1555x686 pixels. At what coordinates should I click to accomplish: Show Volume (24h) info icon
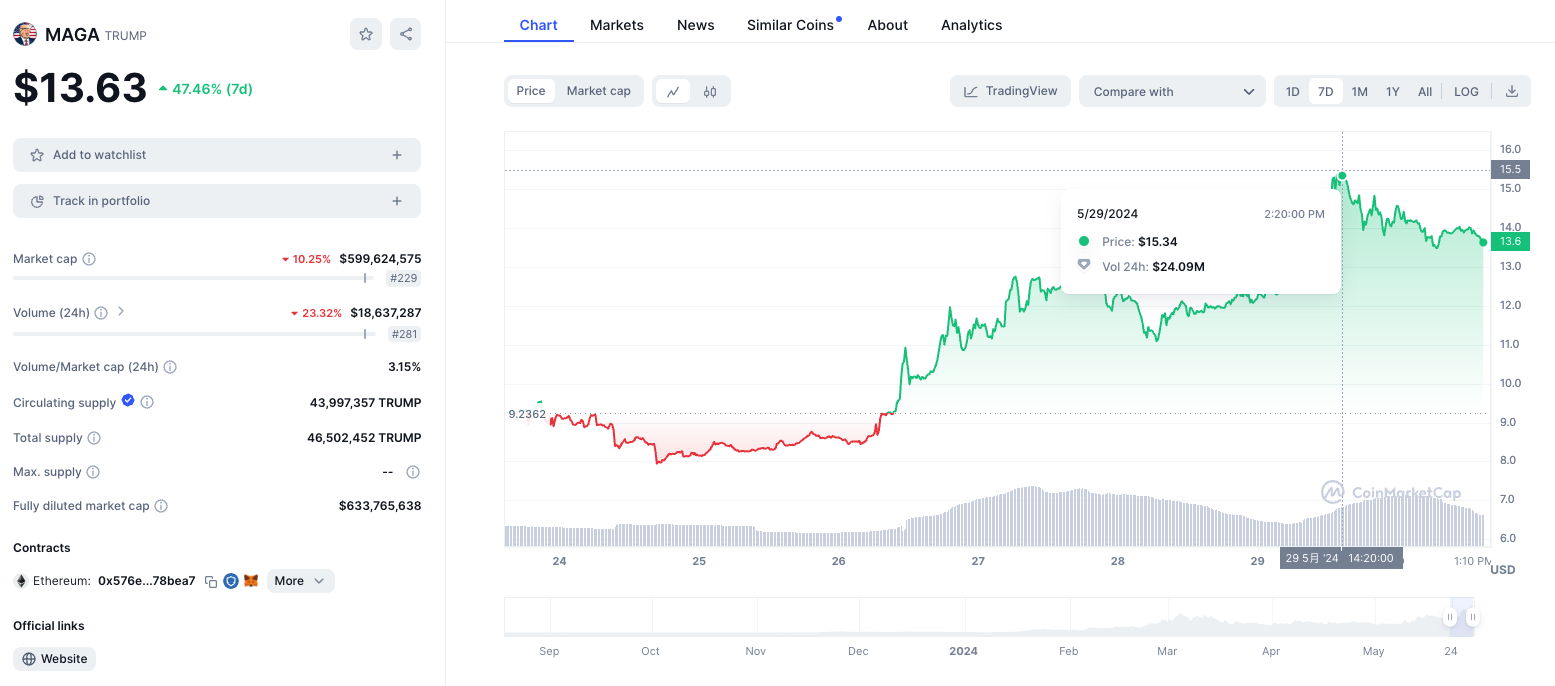pos(100,313)
